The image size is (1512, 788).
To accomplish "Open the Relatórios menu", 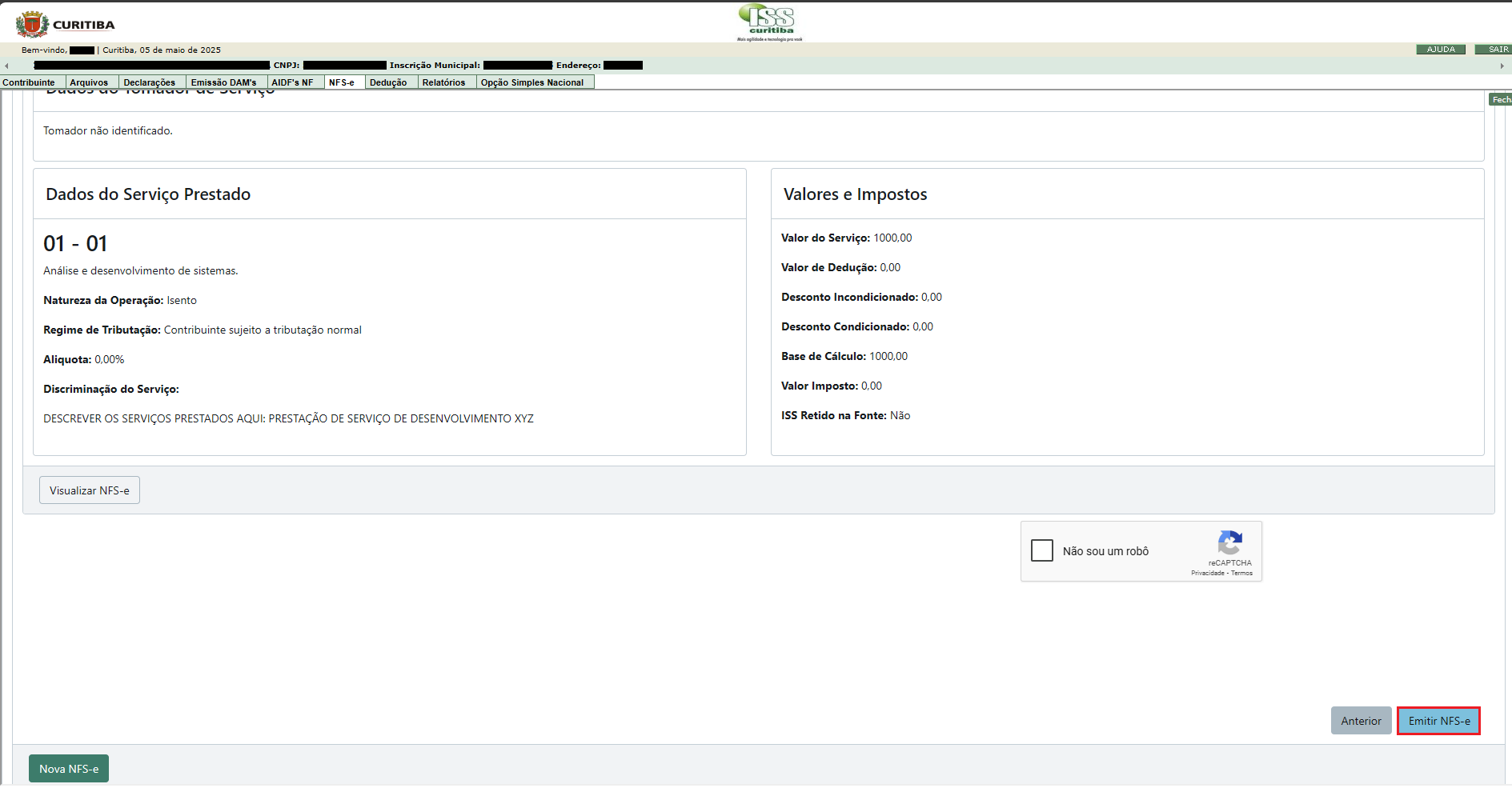I will (x=443, y=82).
